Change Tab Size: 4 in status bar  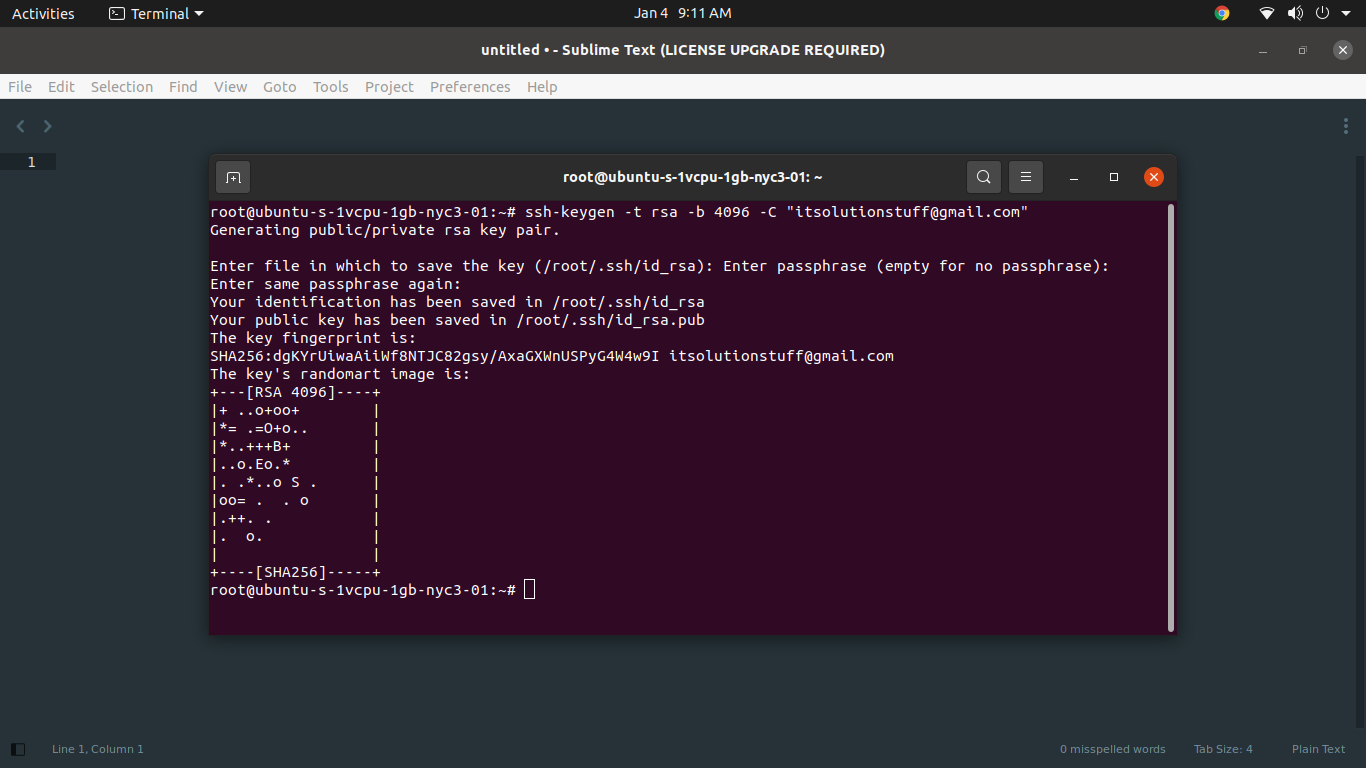tap(1222, 748)
